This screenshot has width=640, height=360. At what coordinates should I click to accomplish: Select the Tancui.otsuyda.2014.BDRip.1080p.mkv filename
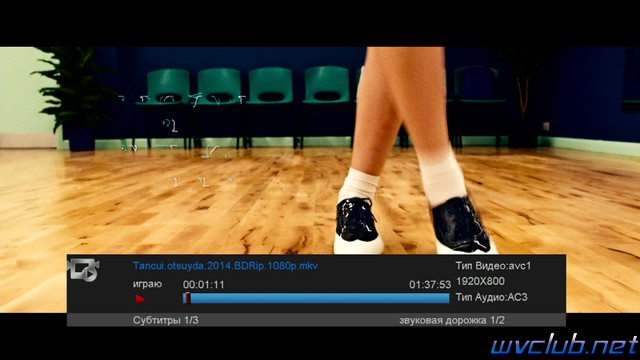(x=225, y=266)
